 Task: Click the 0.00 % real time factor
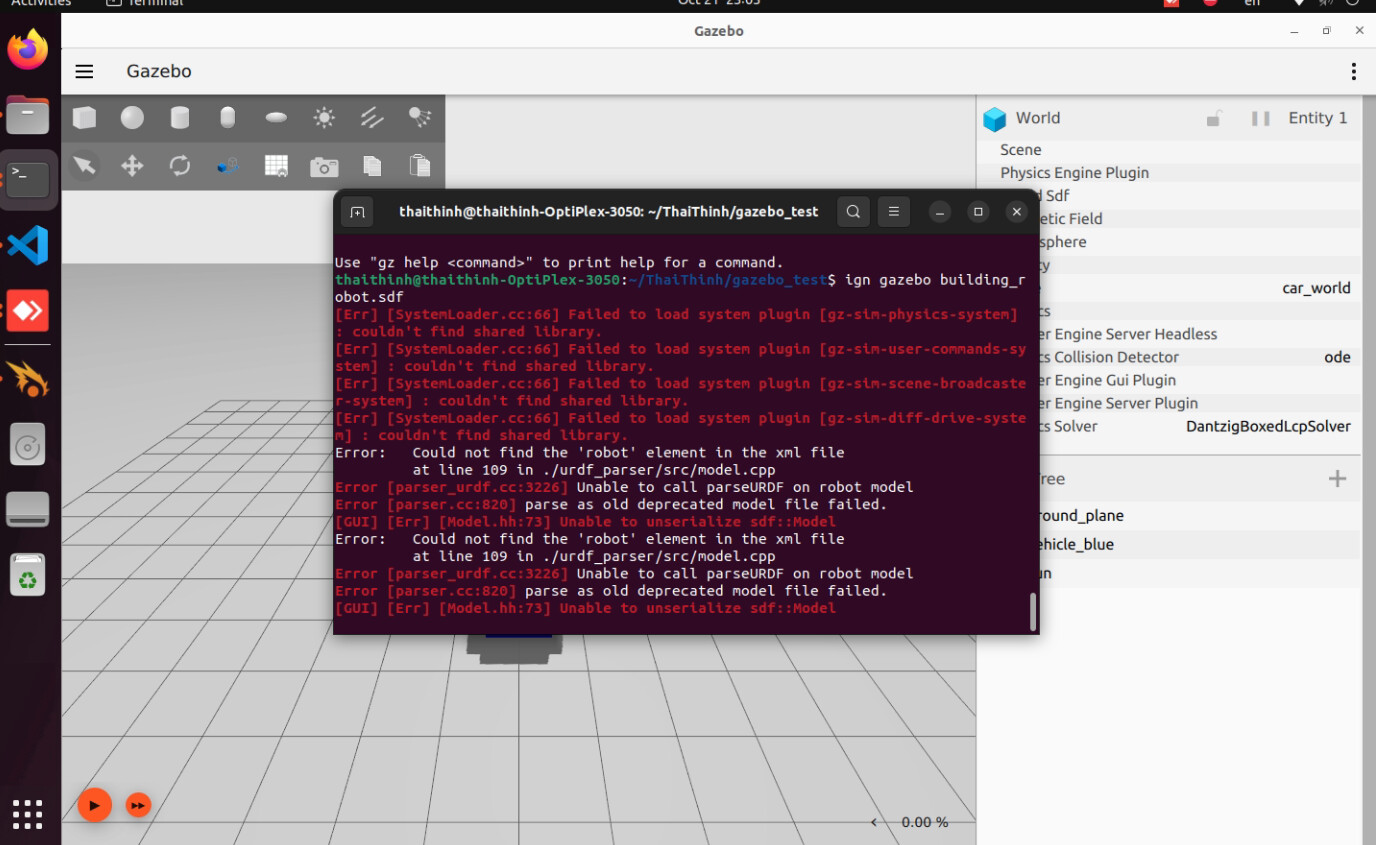(x=925, y=822)
